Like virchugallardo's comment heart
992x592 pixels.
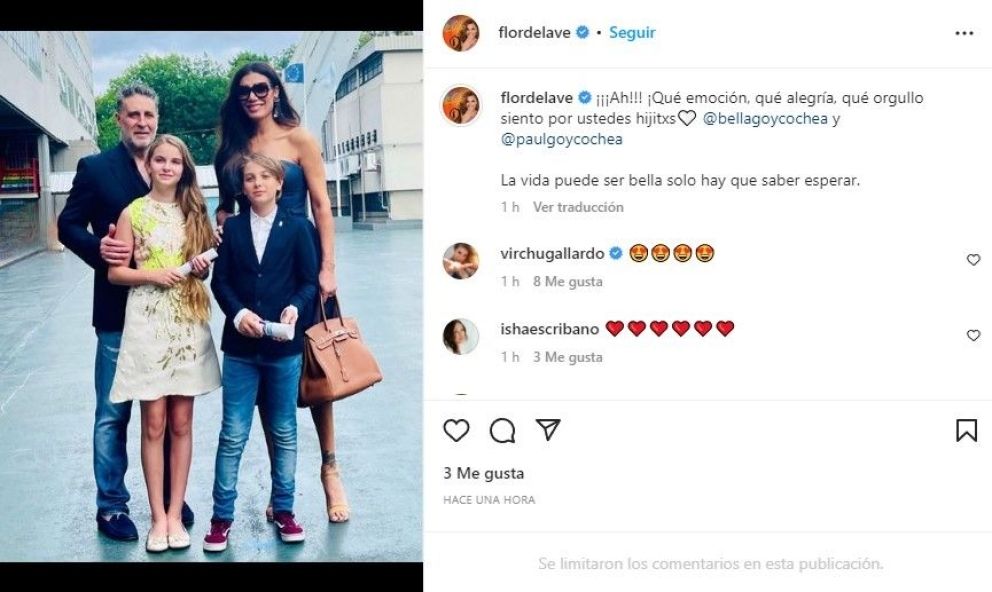973,260
